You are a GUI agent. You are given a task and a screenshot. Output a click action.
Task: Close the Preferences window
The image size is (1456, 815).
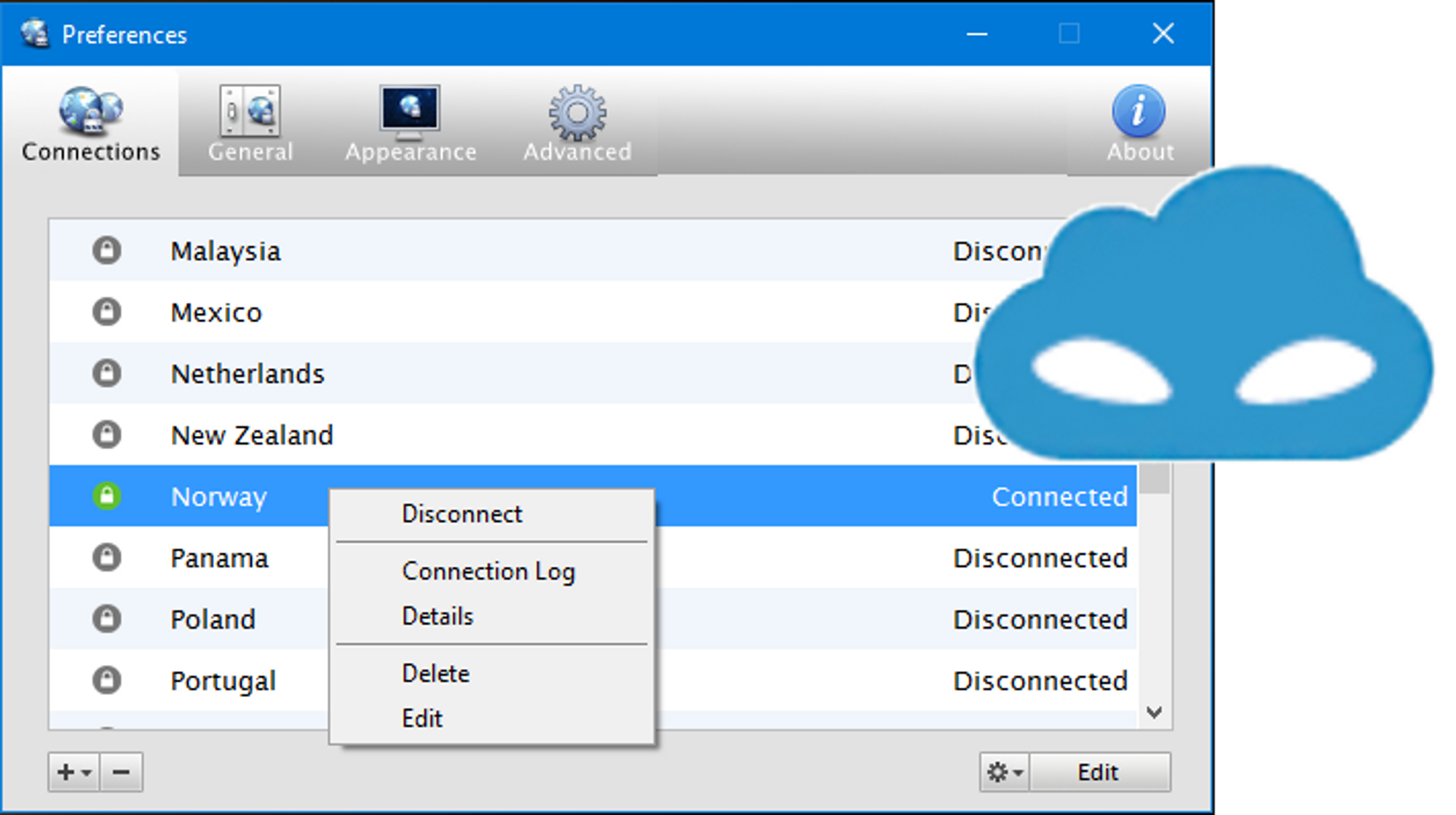tap(1163, 33)
